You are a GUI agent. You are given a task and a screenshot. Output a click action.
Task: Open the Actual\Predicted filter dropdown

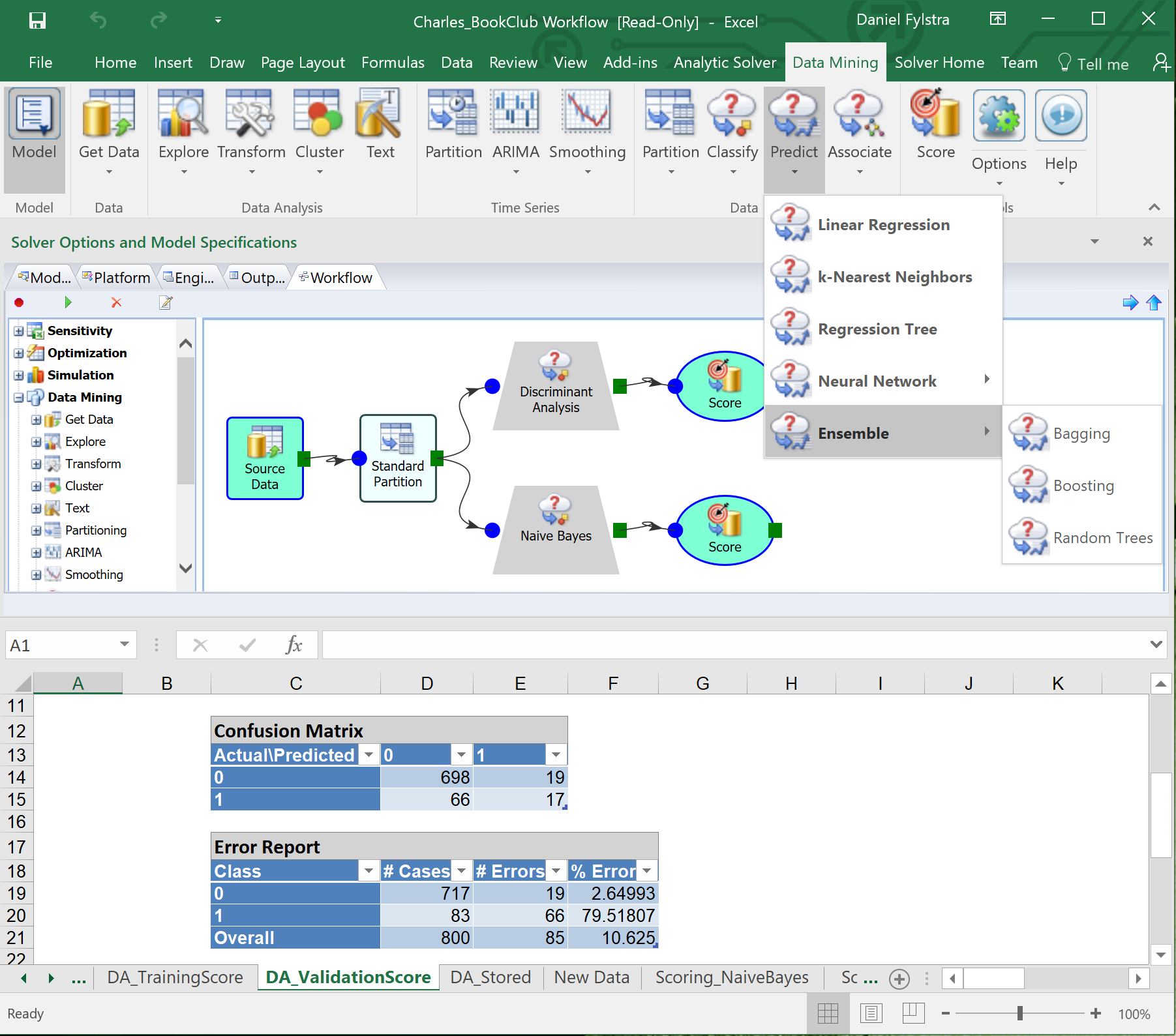coord(369,755)
